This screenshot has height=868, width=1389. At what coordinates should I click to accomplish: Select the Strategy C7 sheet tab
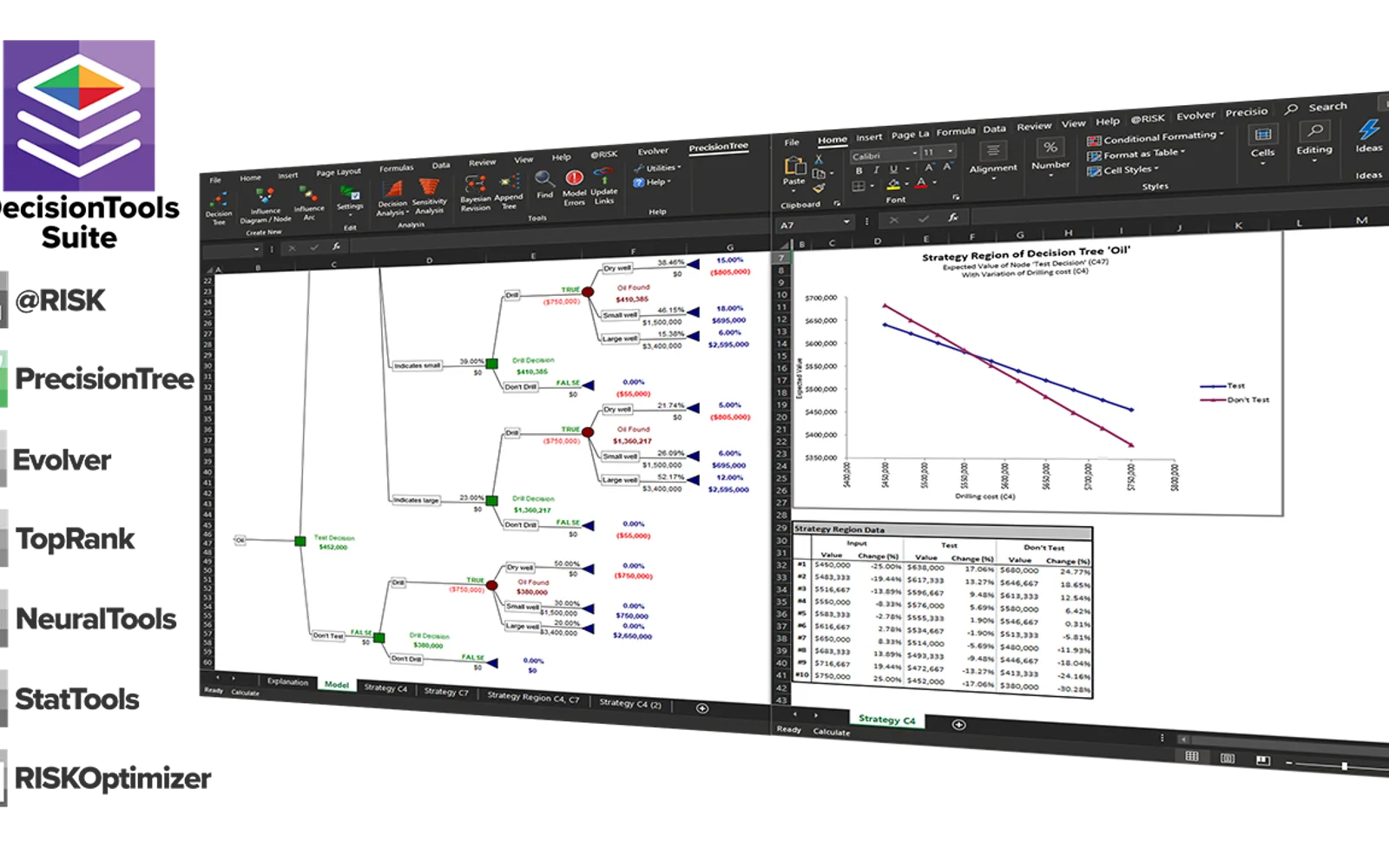pyautogui.click(x=445, y=692)
